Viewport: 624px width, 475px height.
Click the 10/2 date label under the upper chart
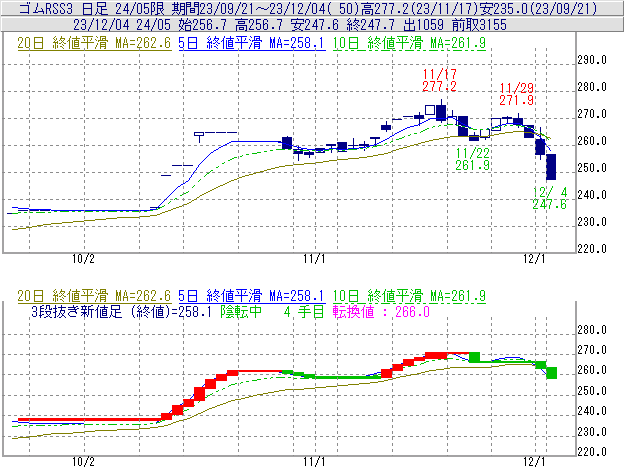[84, 259]
